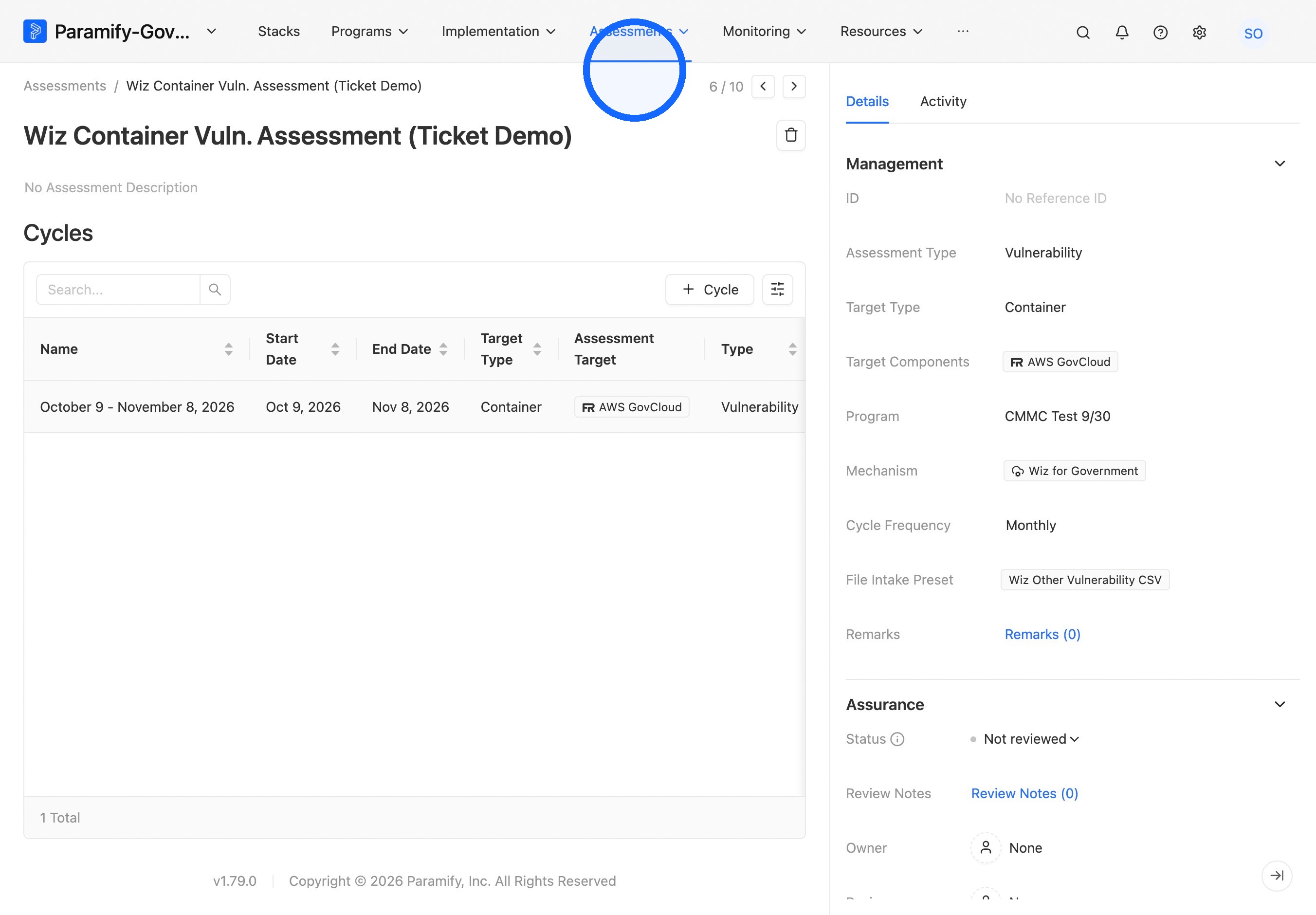Sort cycles by Target Type
Viewport: 1316px width, 915px height.
point(537,349)
